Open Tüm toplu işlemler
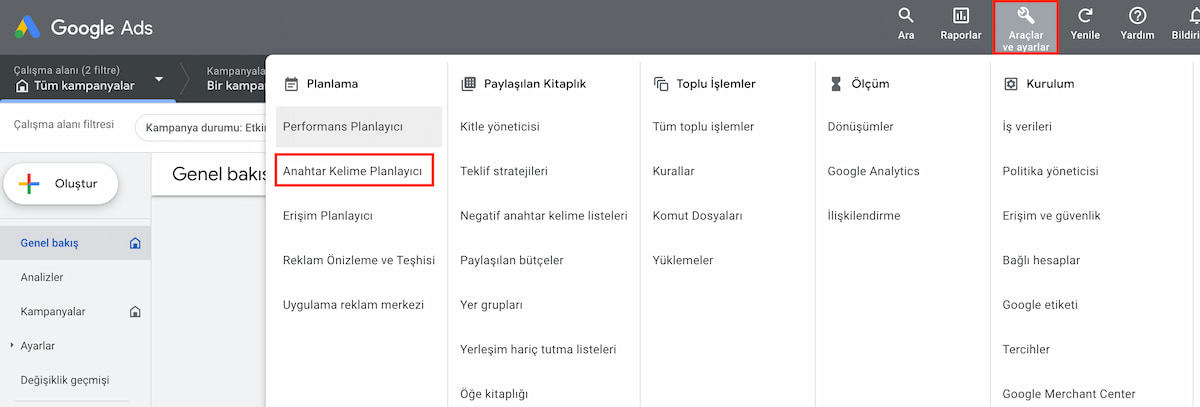Screen dimensions: 1200x407 [703, 127]
